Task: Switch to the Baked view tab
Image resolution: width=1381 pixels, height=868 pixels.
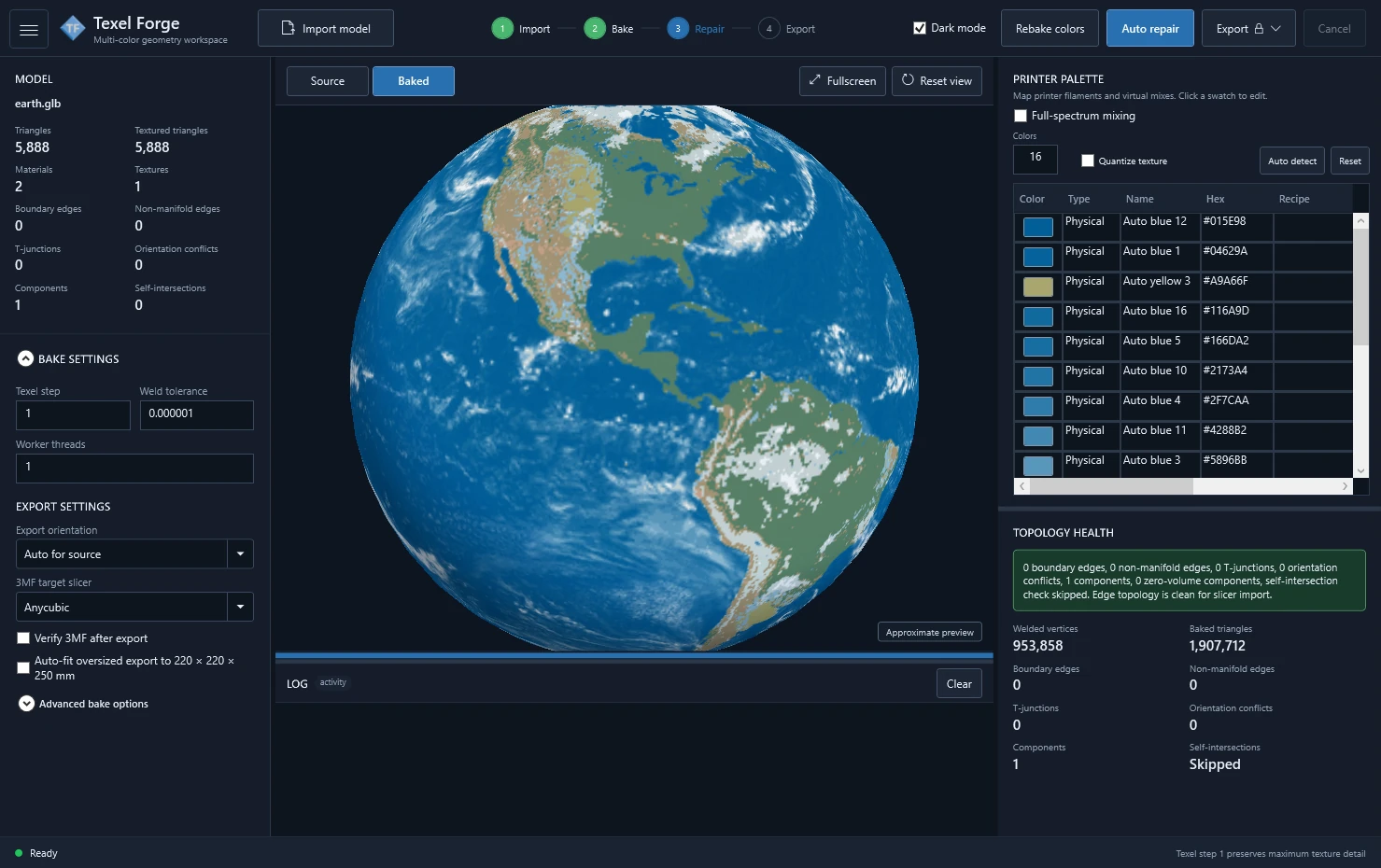Action: [x=414, y=81]
